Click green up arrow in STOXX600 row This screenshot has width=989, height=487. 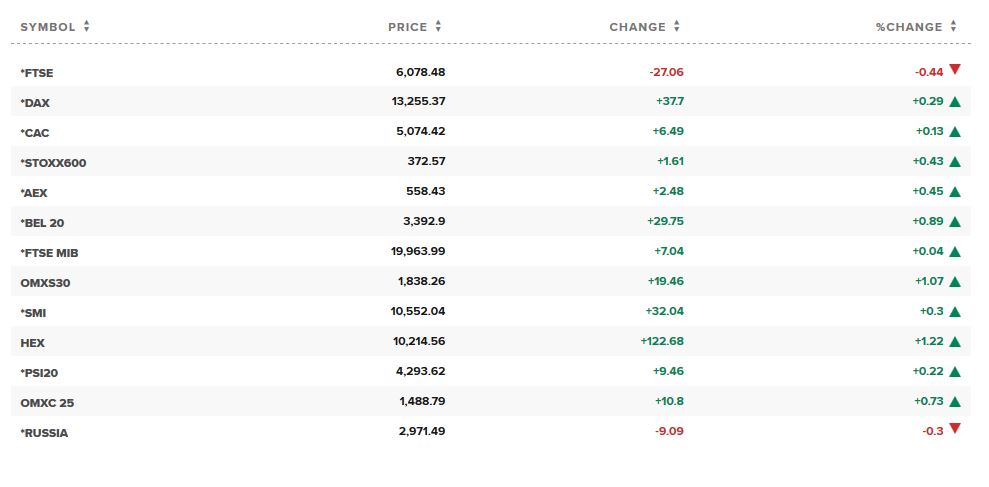954,161
